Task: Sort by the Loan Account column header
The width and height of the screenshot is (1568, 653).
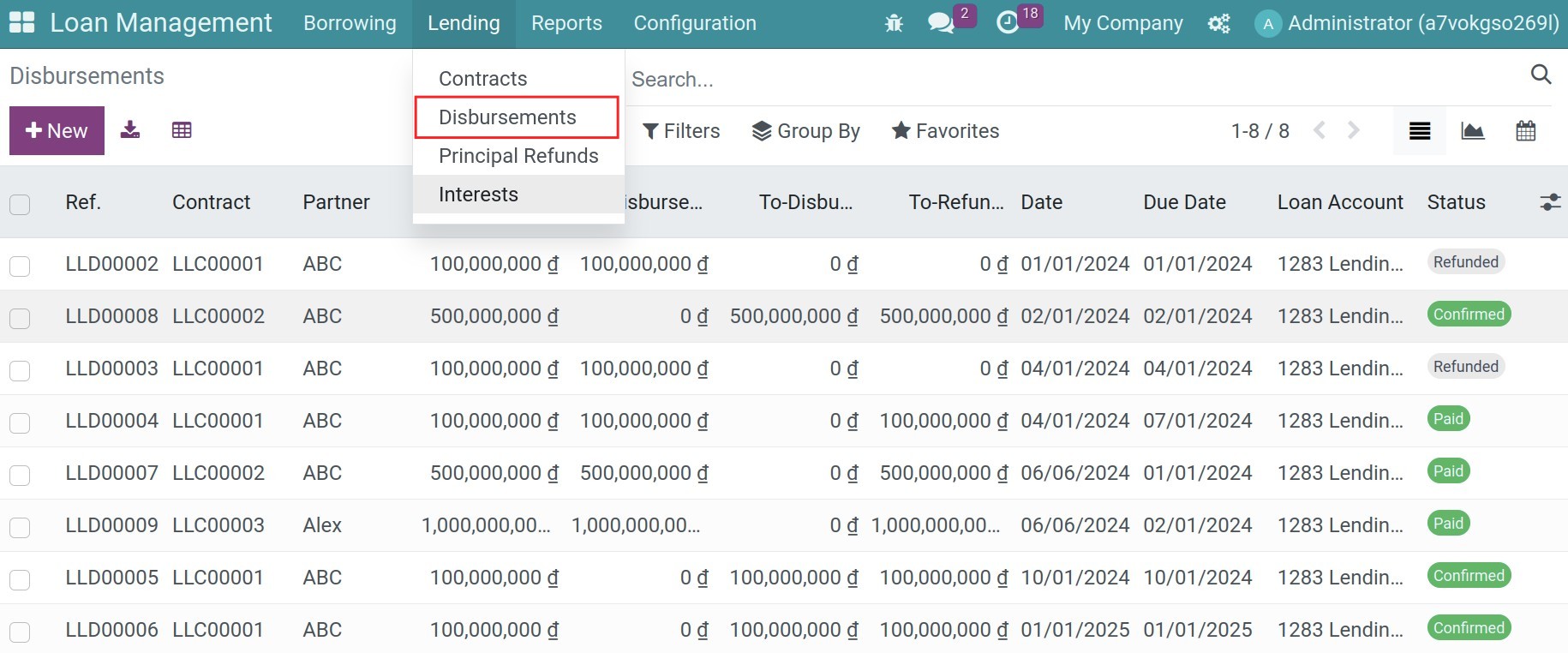Action: 1340,202
